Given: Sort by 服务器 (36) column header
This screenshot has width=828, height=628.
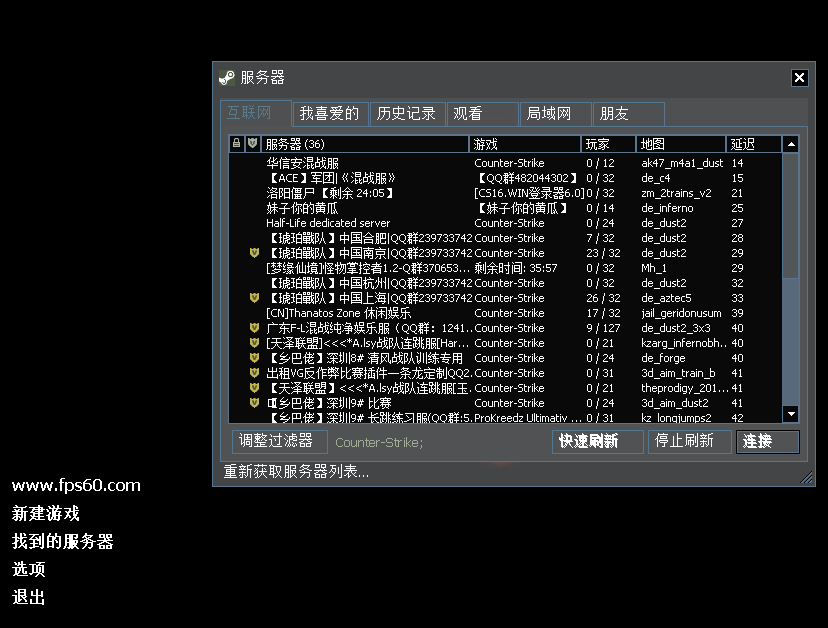Looking at the screenshot, I should pos(365,144).
